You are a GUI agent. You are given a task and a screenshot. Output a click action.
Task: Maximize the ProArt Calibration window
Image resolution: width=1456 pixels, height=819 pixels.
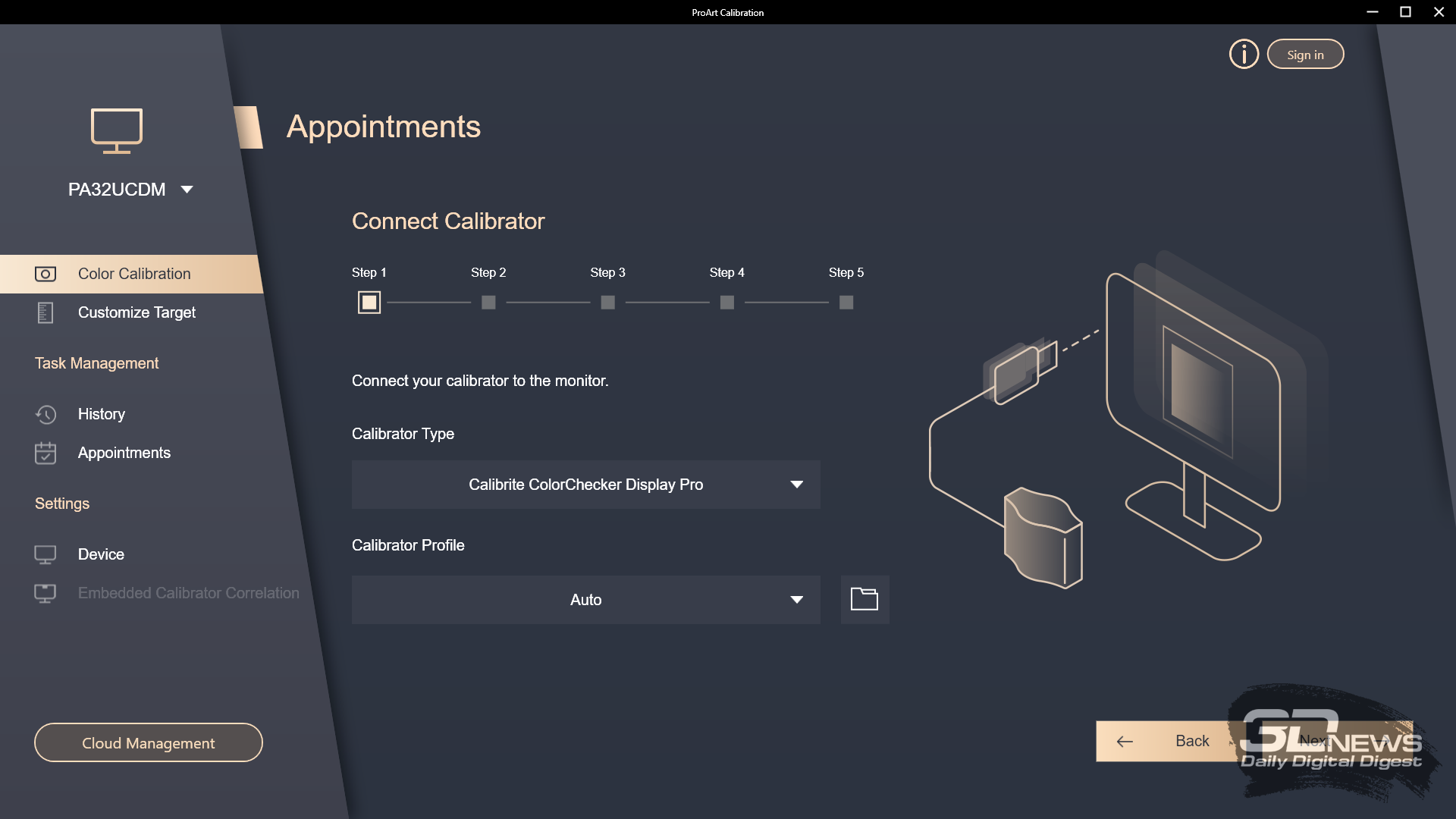pyautogui.click(x=1405, y=12)
